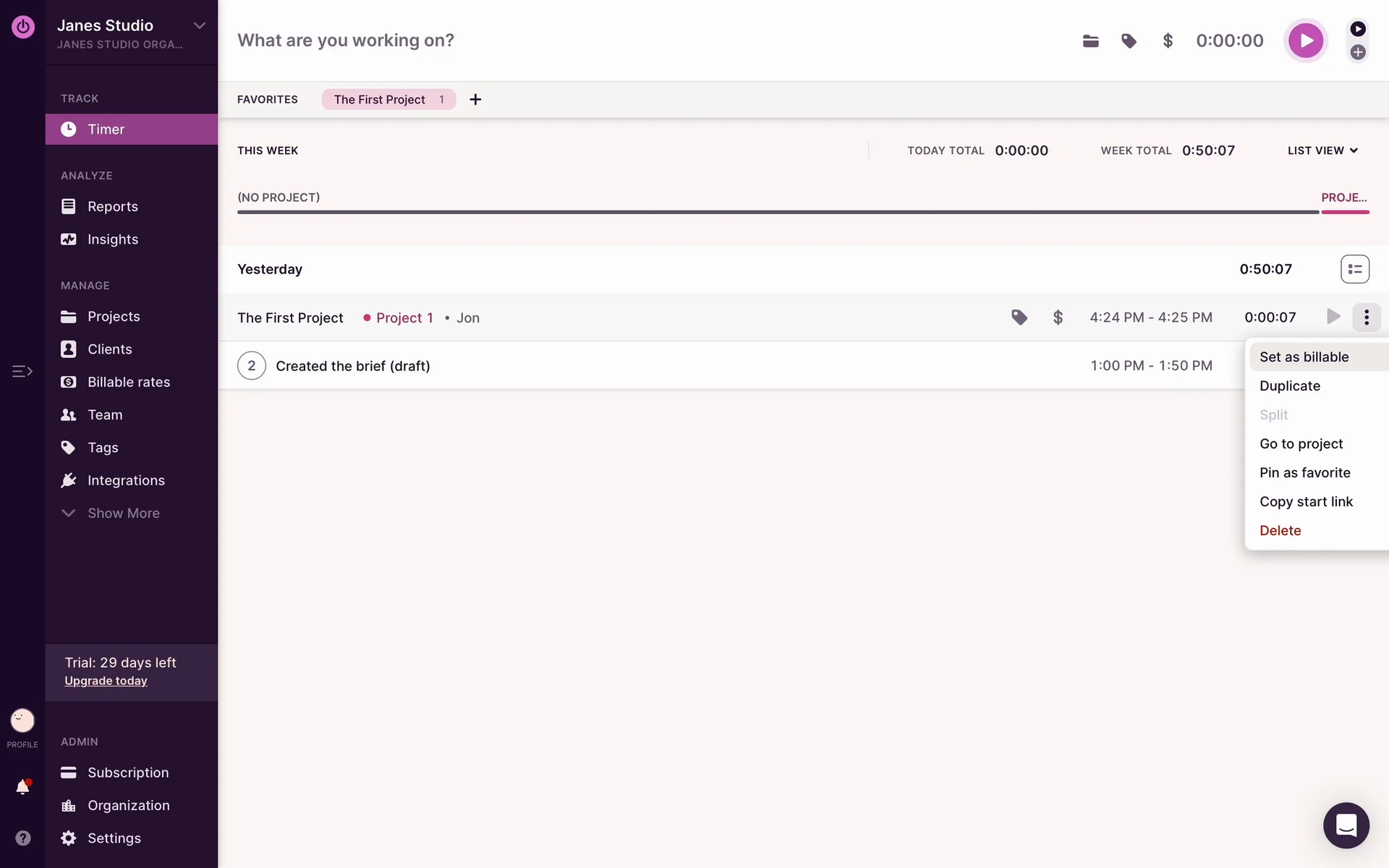Click the Upgrade today link

click(106, 681)
